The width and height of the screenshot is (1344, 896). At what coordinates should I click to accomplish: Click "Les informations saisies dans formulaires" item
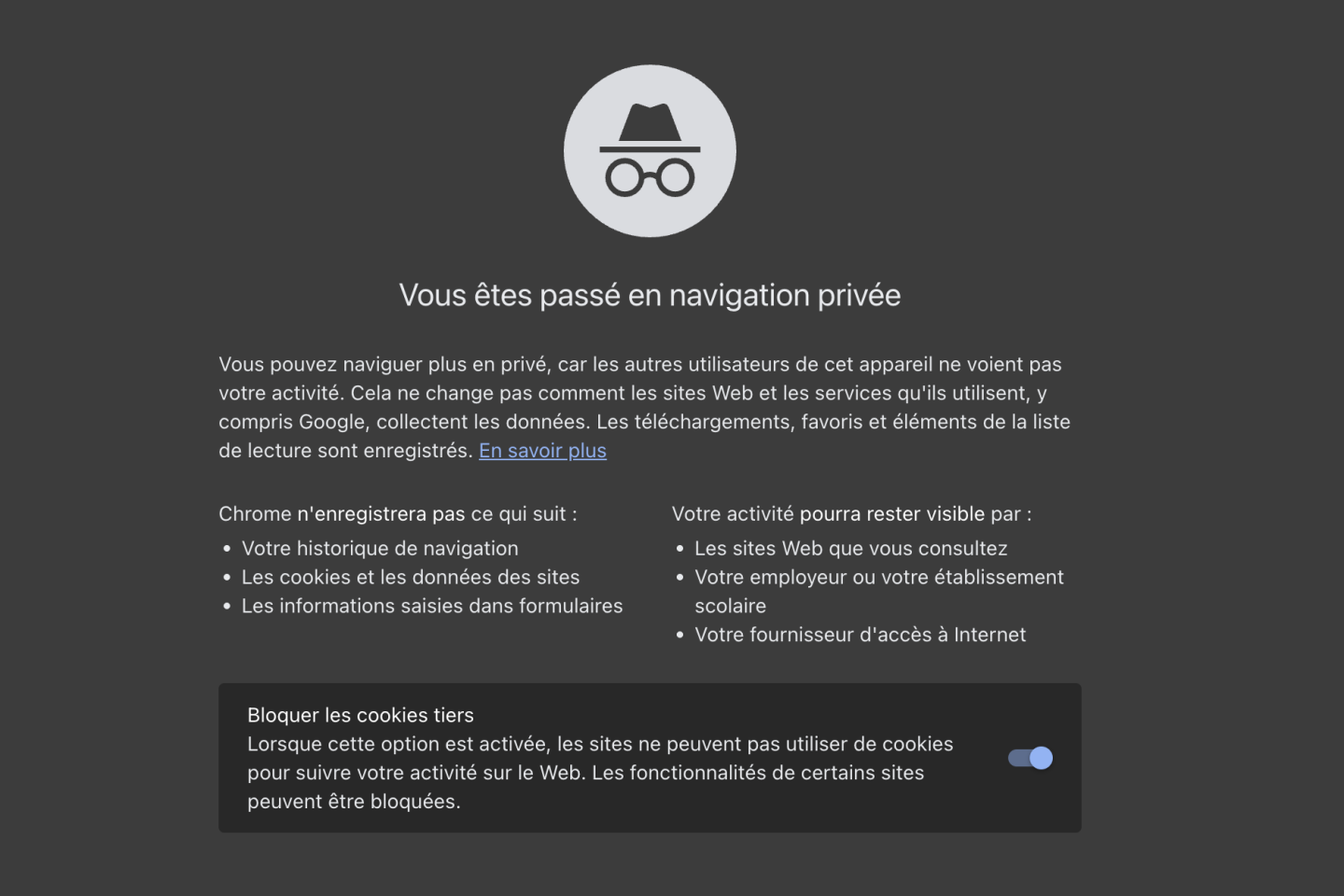432,607
